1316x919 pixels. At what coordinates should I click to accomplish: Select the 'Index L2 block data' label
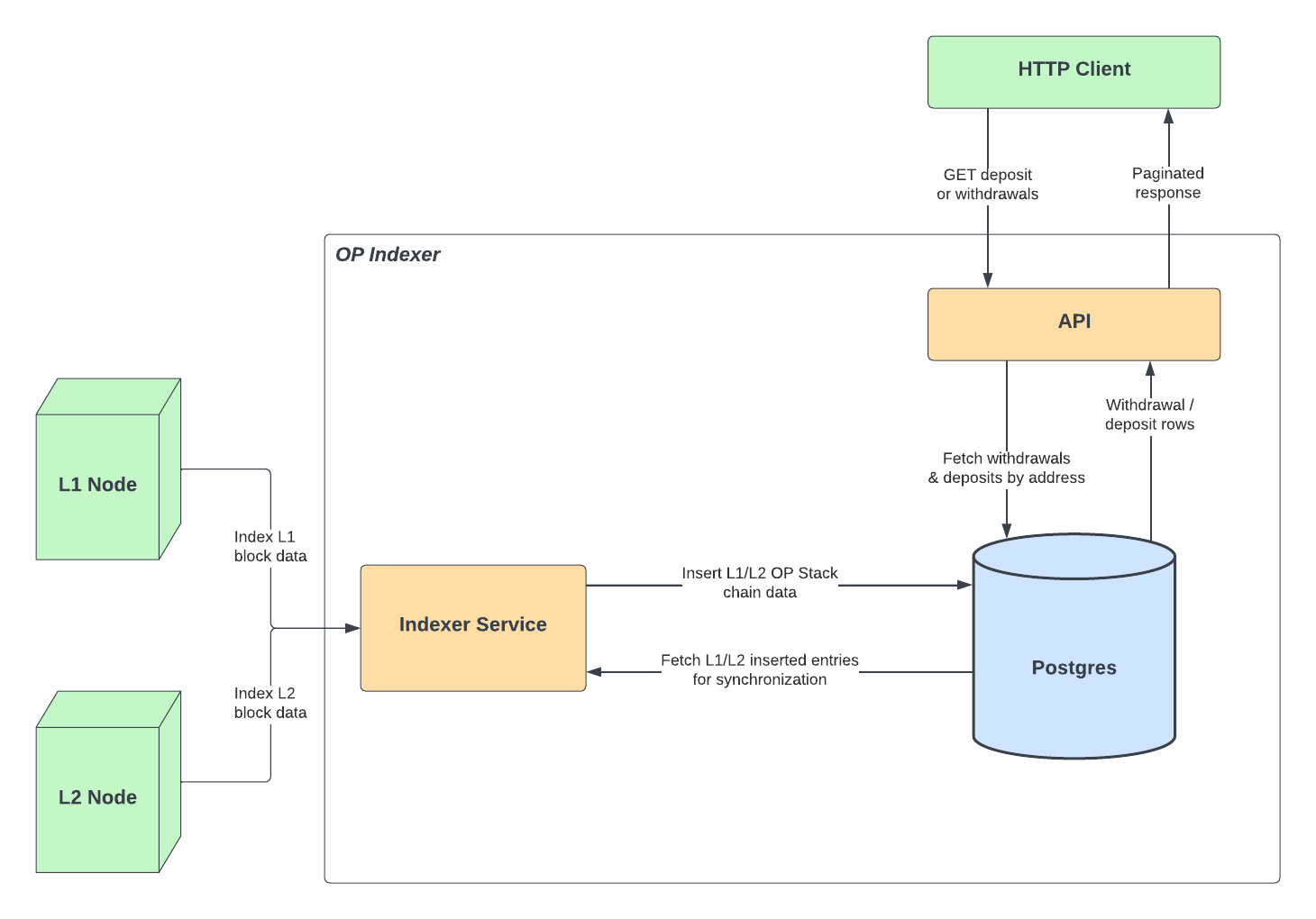270,703
